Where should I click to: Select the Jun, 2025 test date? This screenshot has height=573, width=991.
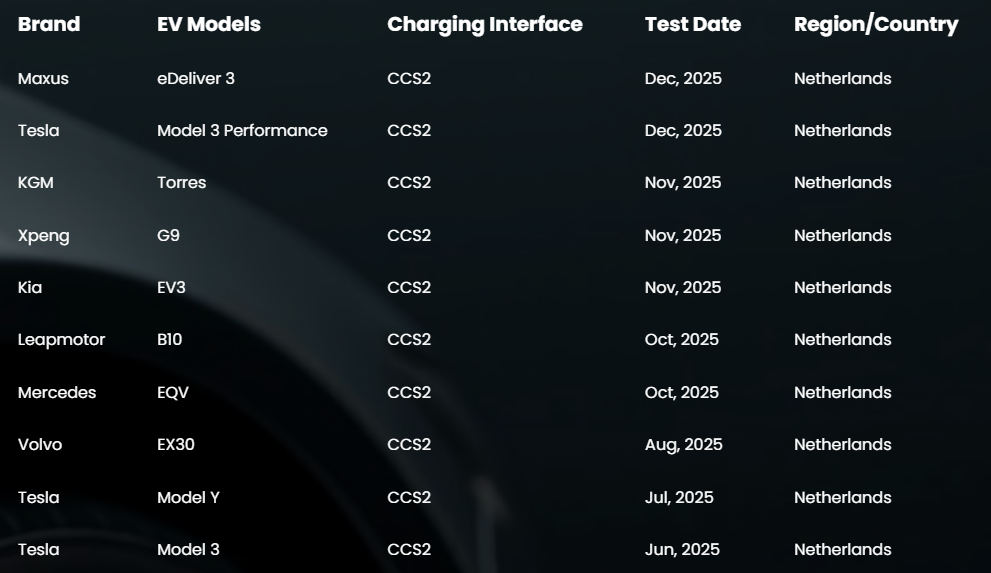click(682, 550)
